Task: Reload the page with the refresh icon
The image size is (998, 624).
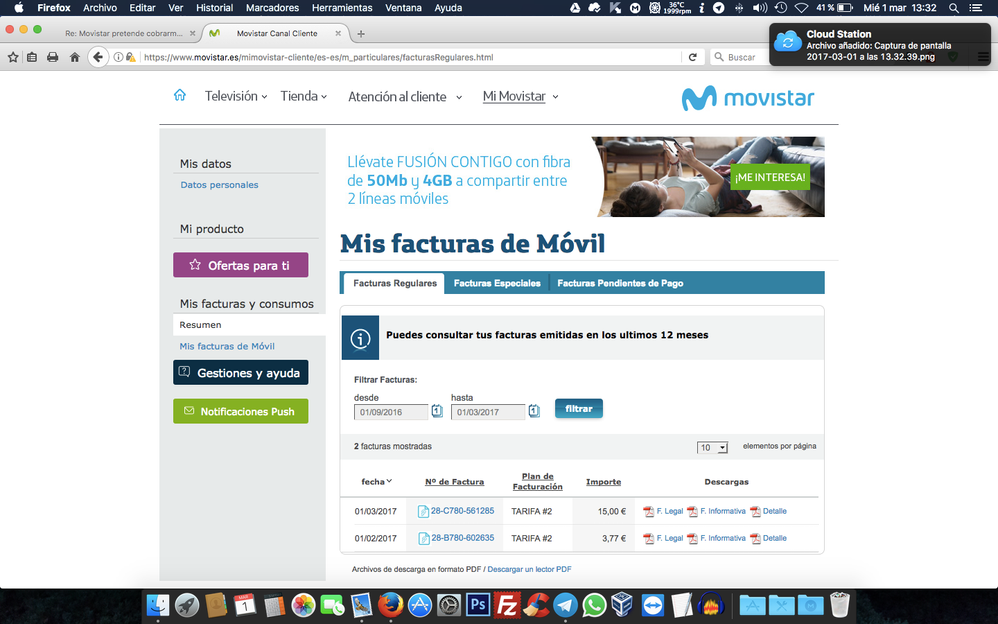Action: click(692, 57)
